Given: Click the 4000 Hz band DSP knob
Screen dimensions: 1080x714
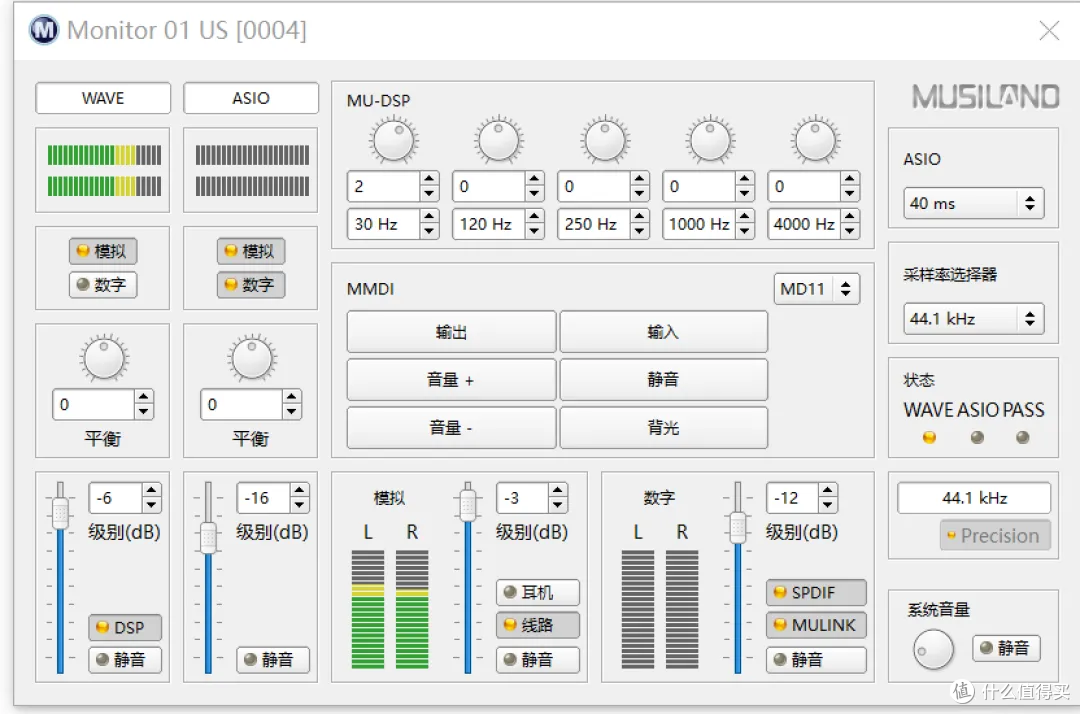Looking at the screenshot, I should click(816, 140).
